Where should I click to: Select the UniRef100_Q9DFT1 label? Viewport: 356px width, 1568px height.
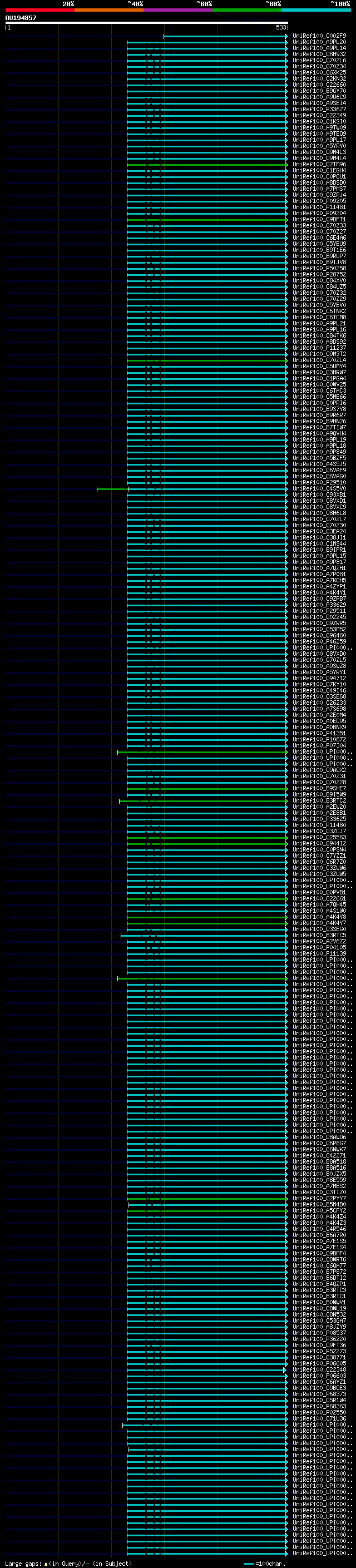click(x=319, y=219)
